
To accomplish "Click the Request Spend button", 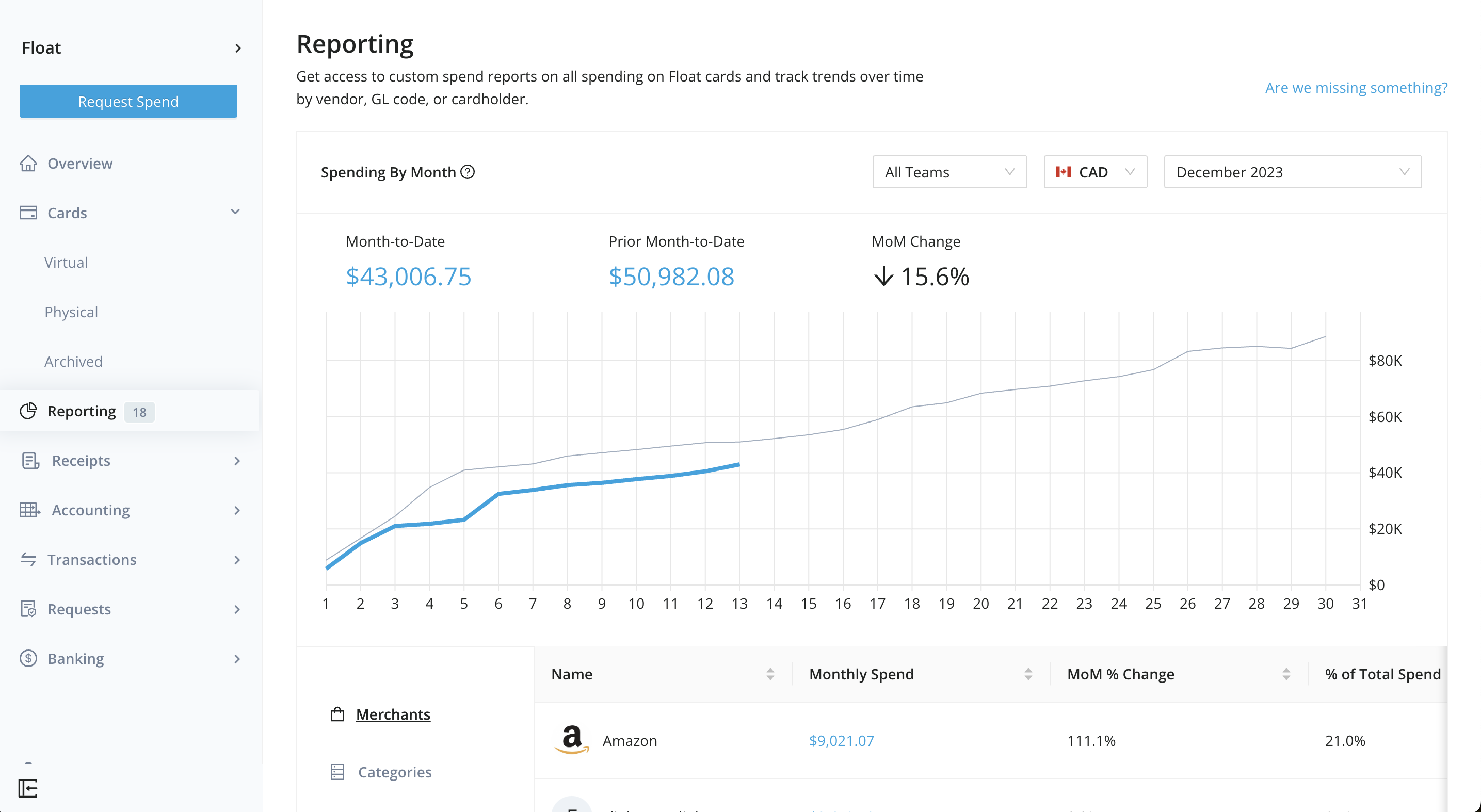I will click(127, 101).
